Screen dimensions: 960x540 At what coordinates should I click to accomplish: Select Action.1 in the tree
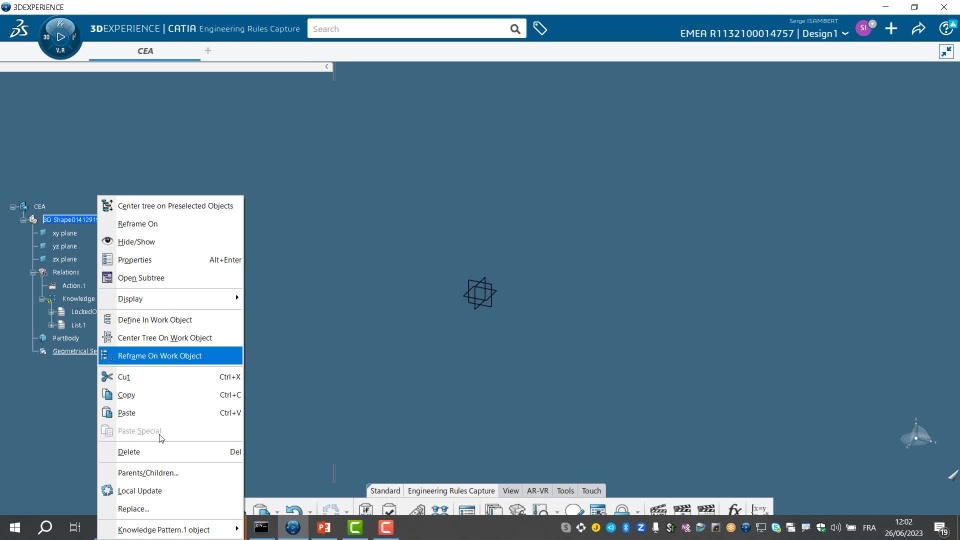[73, 286]
